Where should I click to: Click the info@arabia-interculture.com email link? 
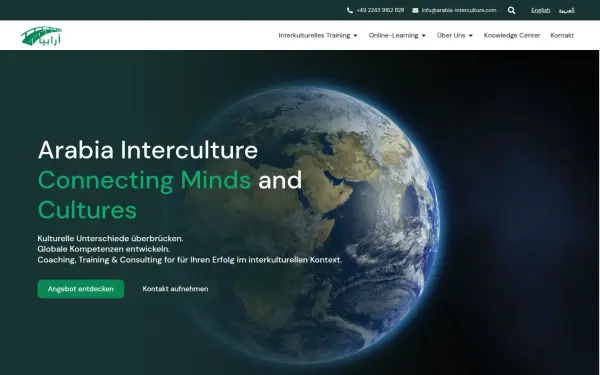[459, 10]
